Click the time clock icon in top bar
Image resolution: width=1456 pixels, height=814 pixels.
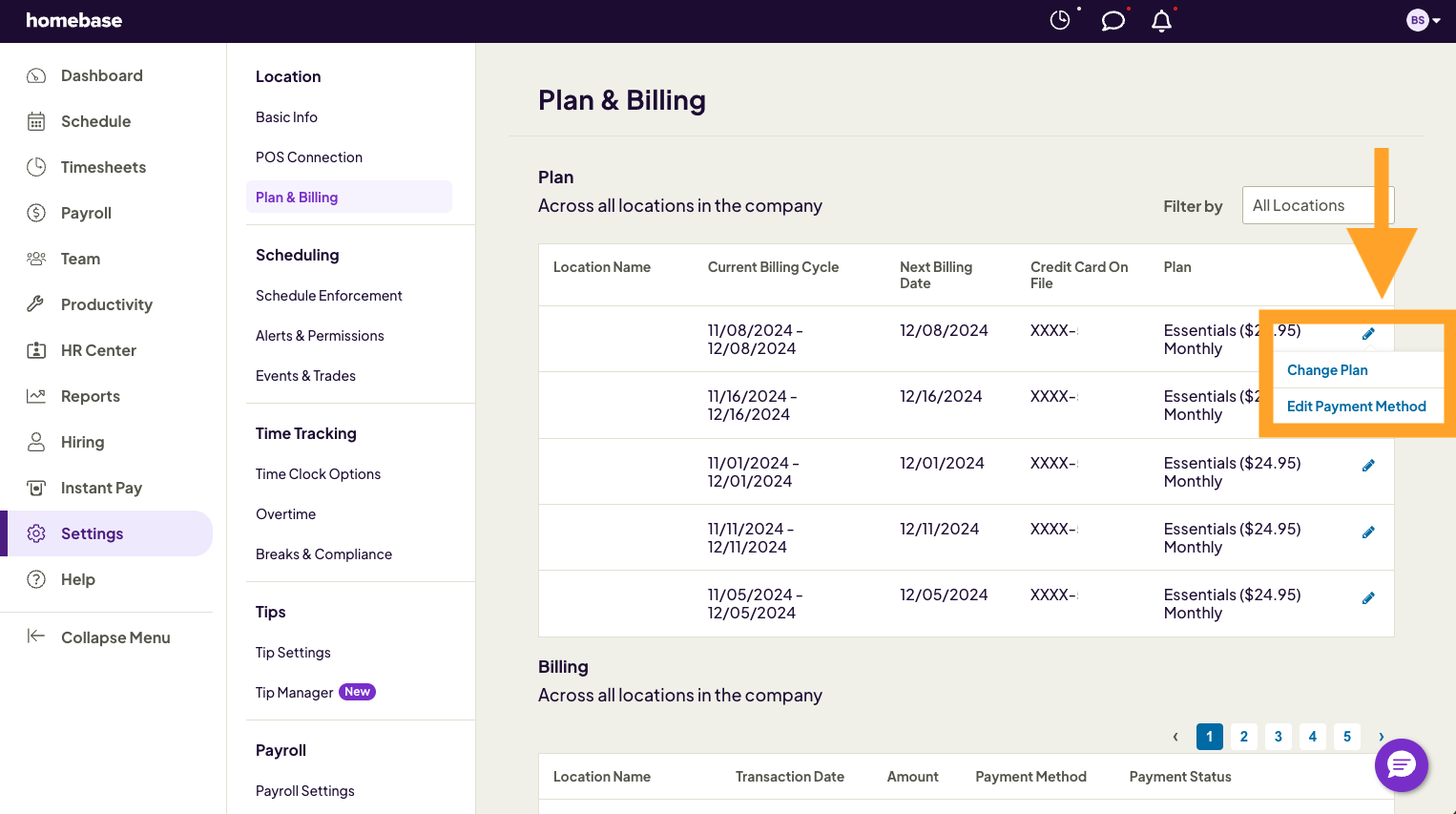pos(1059,18)
